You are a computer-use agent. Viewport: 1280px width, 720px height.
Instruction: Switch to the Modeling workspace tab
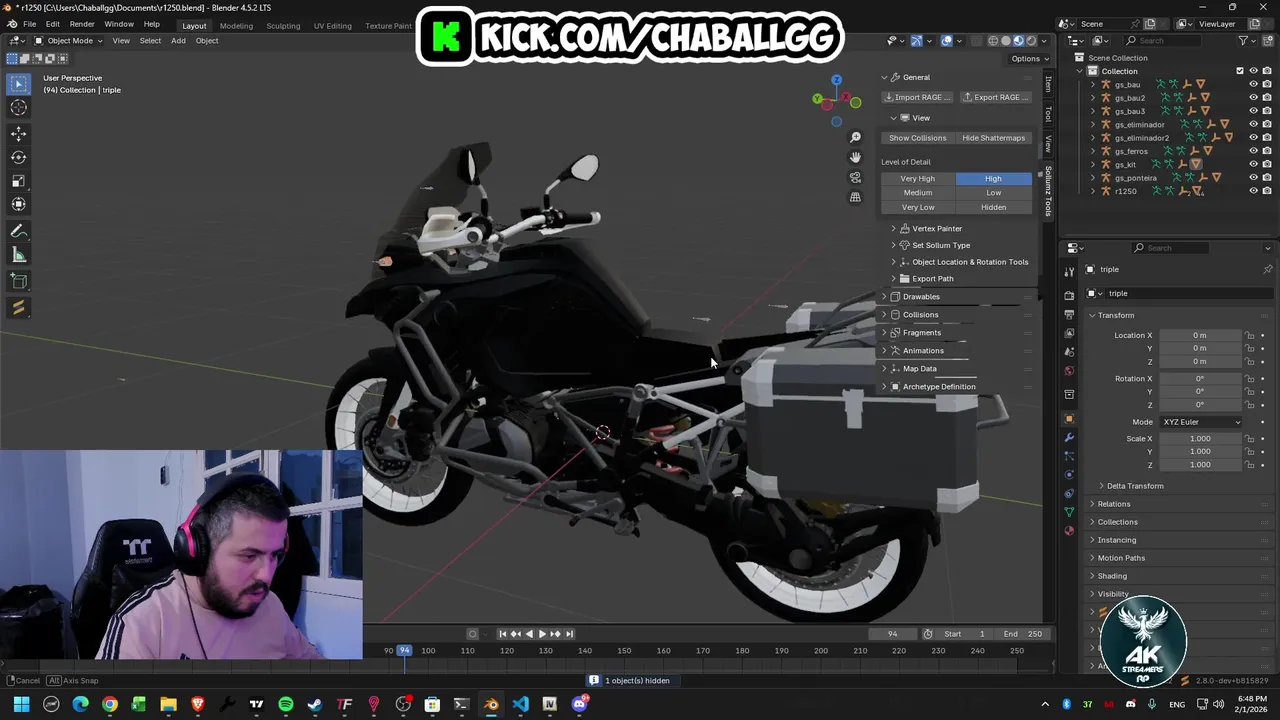coord(236,26)
